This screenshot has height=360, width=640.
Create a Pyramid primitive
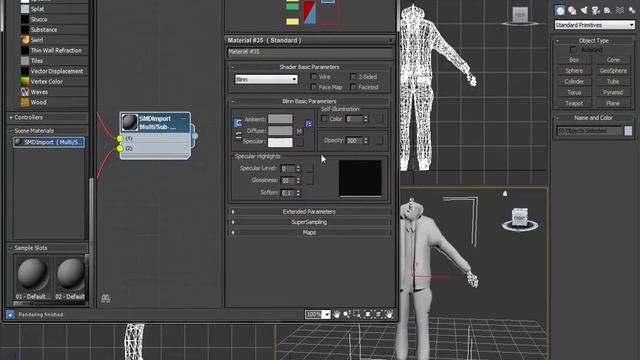click(613, 92)
